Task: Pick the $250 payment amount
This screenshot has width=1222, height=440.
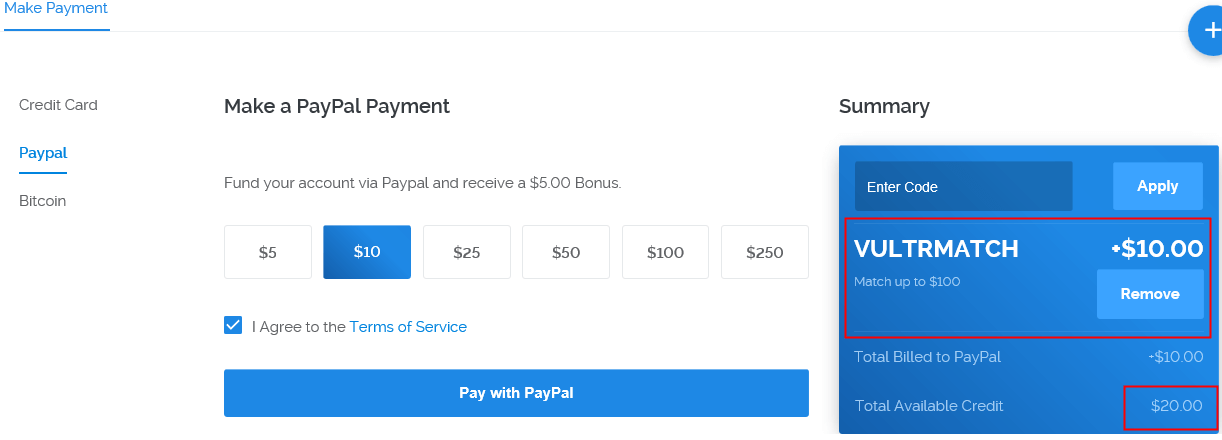Action: (x=765, y=252)
